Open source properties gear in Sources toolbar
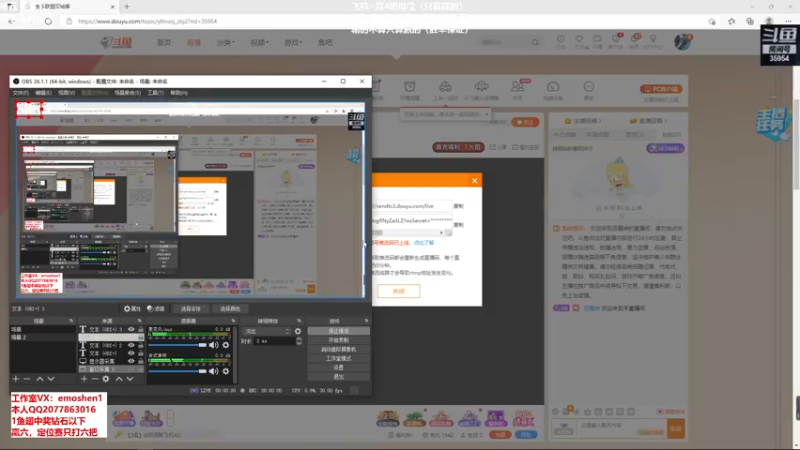This screenshot has width=800, height=450. pos(106,379)
